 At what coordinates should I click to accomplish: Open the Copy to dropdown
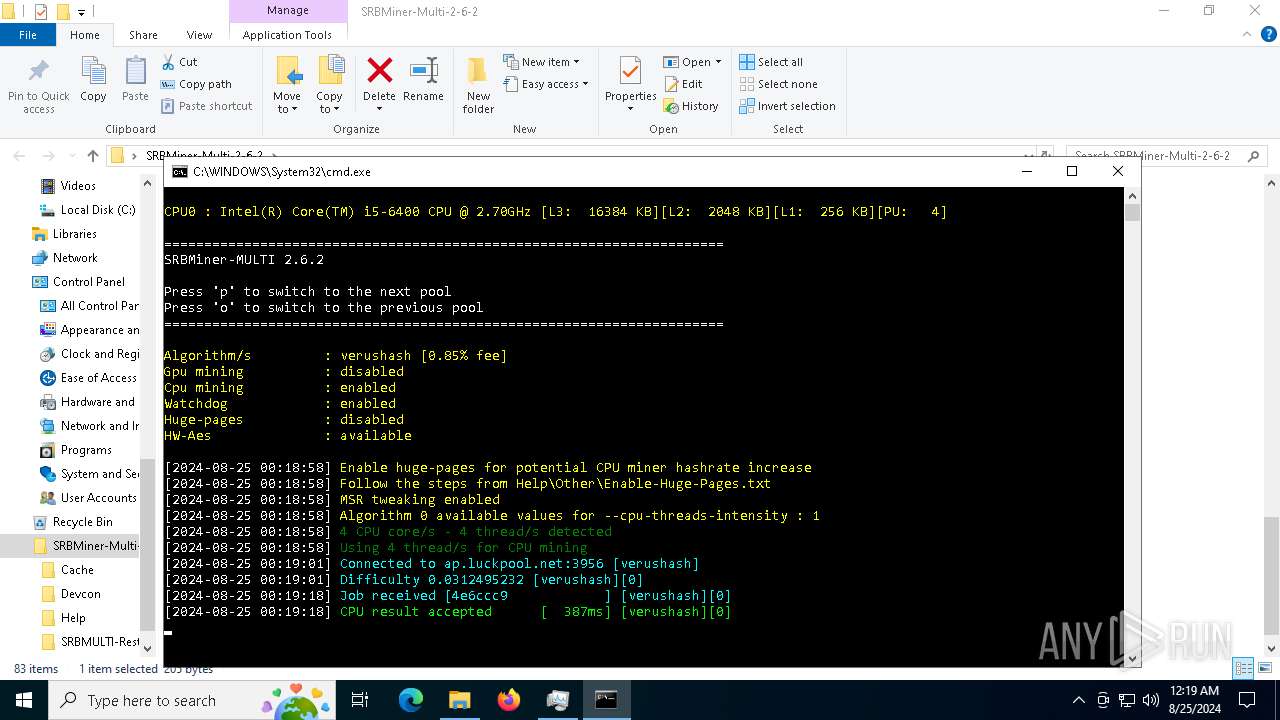pyautogui.click(x=329, y=86)
